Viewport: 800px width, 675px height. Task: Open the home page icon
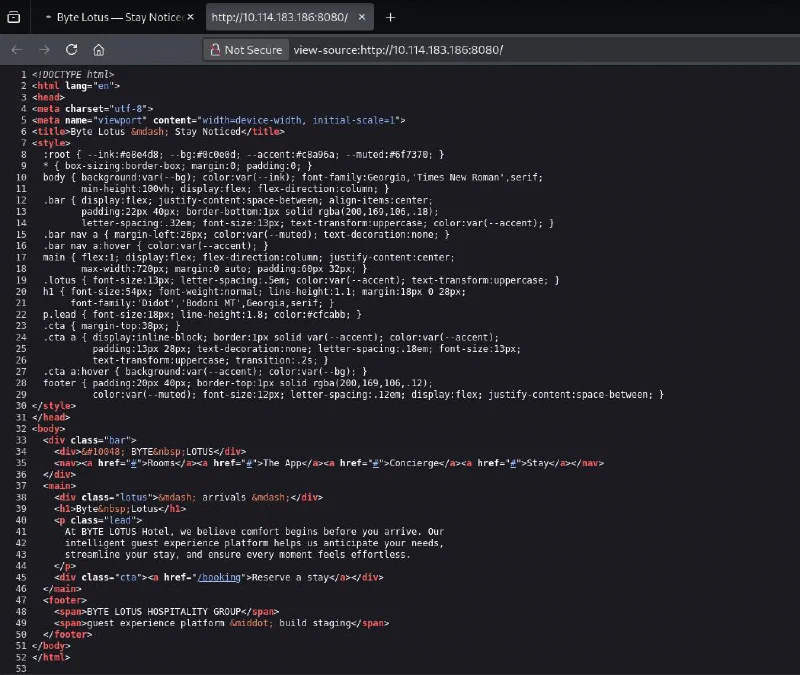coord(98,50)
